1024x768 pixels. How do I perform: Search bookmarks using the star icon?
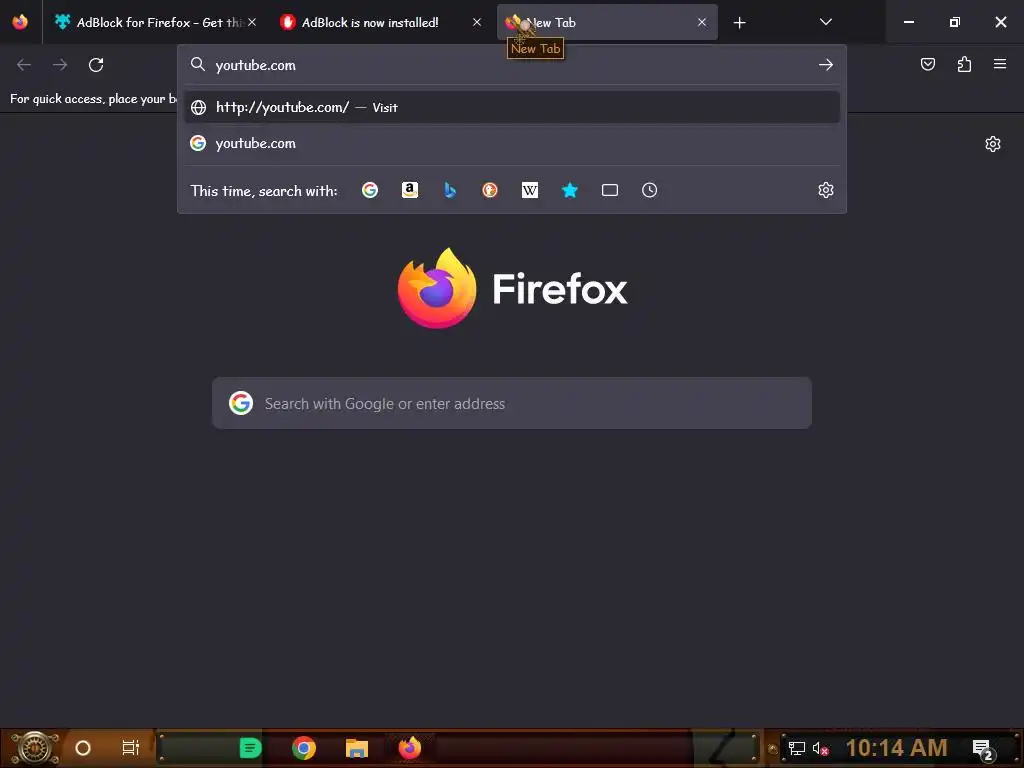(x=569, y=190)
